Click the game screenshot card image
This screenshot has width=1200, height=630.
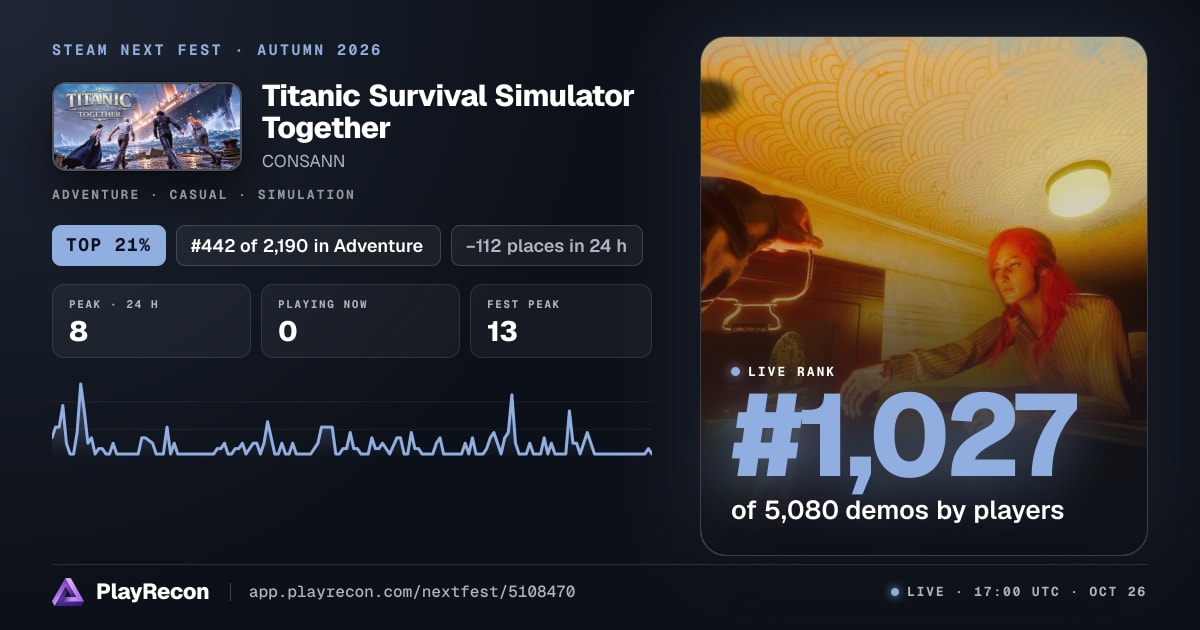tap(923, 296)
